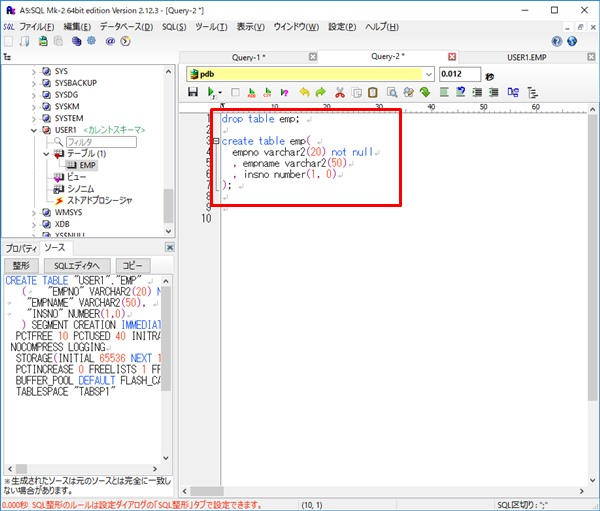The width and height of the screenshot is (600, 511).
Task: Click the blue diagram icon in editor toolbar
Action: [513, 92]
